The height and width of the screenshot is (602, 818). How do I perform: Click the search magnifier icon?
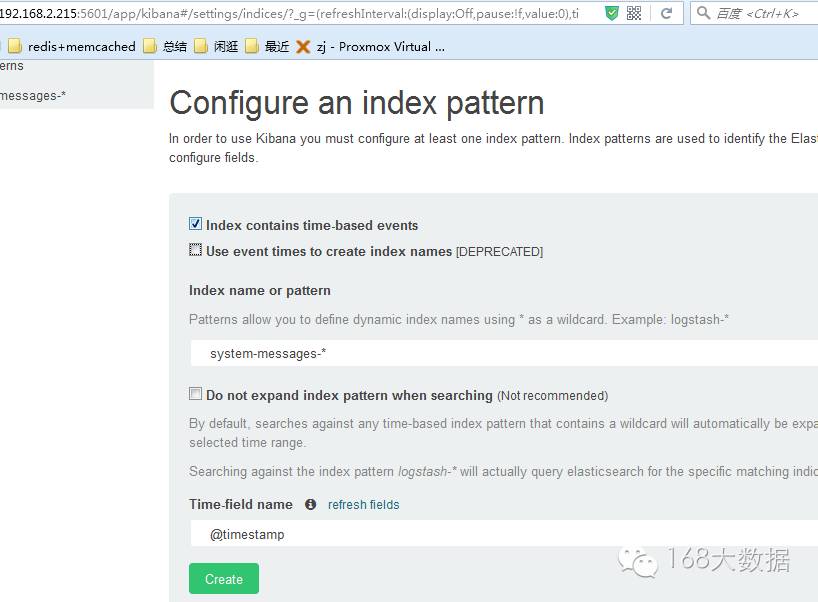pyautogui.click(x=703, y=13)
